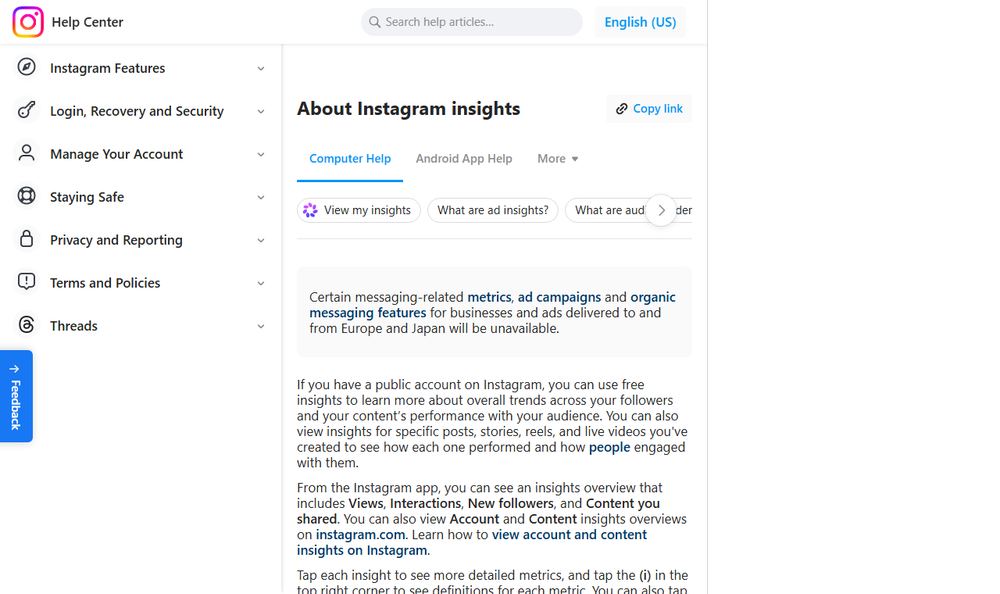Click the chain link icon in Copy link
Viewport: 1000px width, 594px height.
coord(621,109)
